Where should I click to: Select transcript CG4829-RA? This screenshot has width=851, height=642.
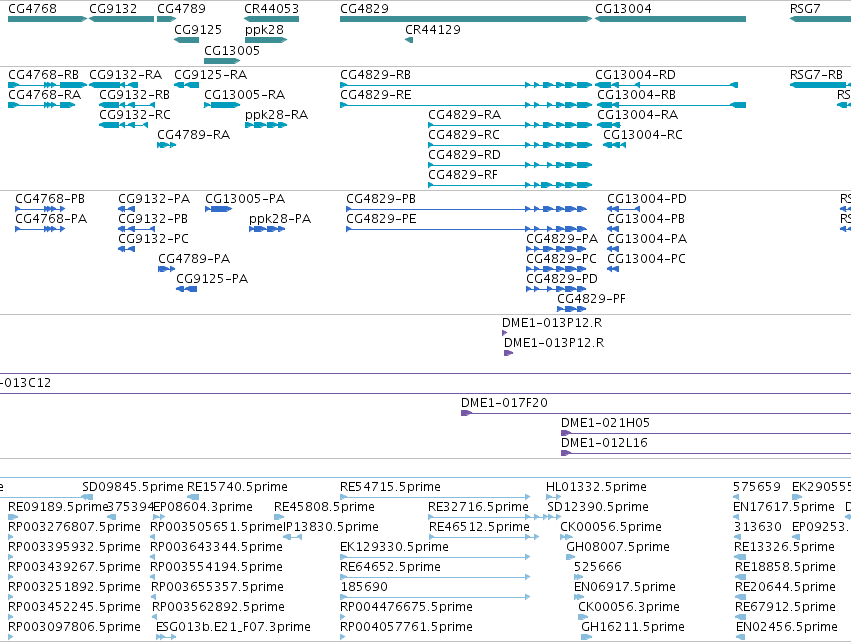[465, 115]
